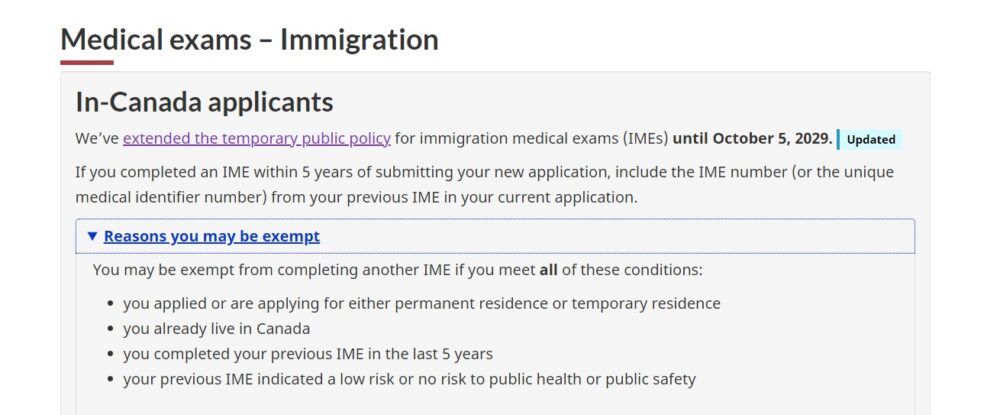
Task: Click the paragraph starting 'If you completed an IME within 5 years'
Action: coord(485,185)
